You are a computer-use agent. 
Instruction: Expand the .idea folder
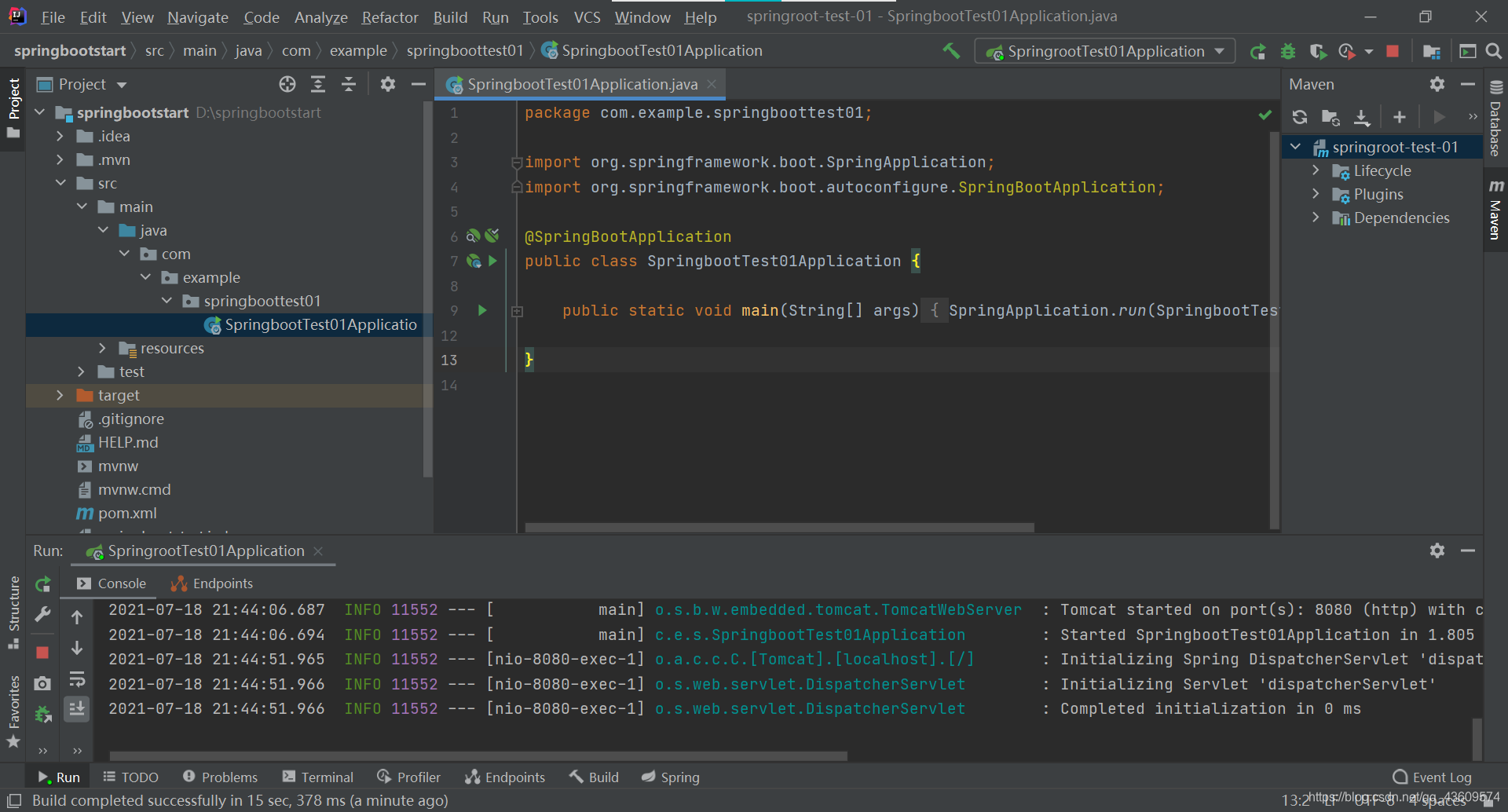[x=60, y=136]
